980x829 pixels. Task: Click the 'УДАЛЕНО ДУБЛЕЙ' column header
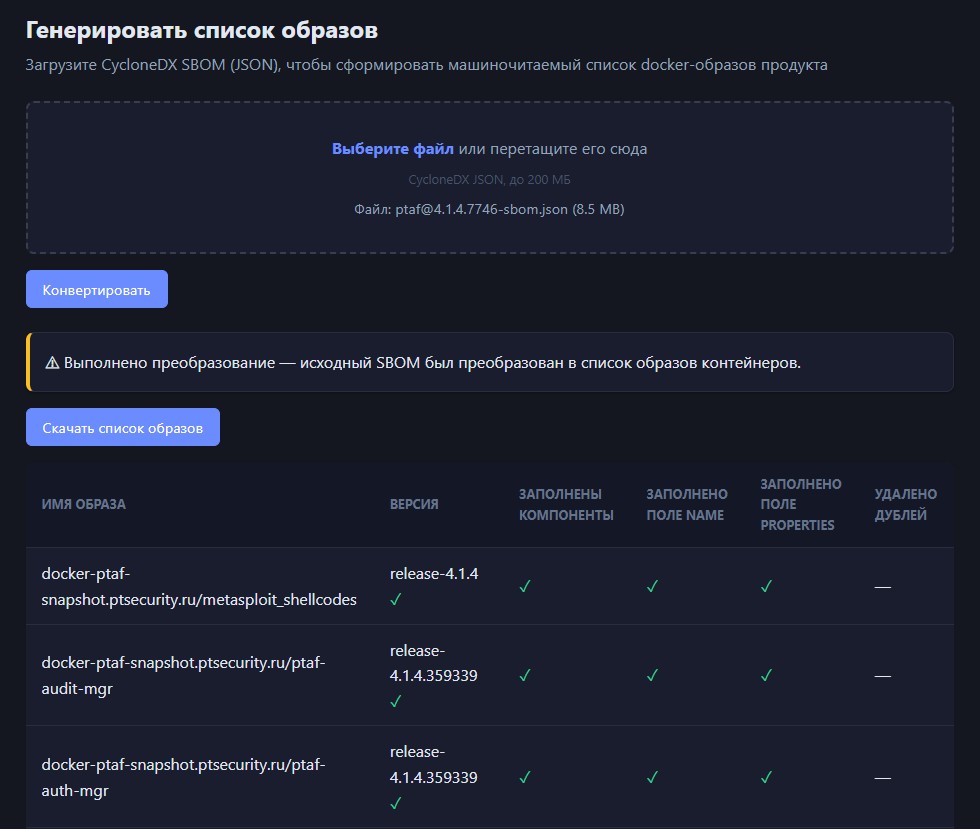906,505
